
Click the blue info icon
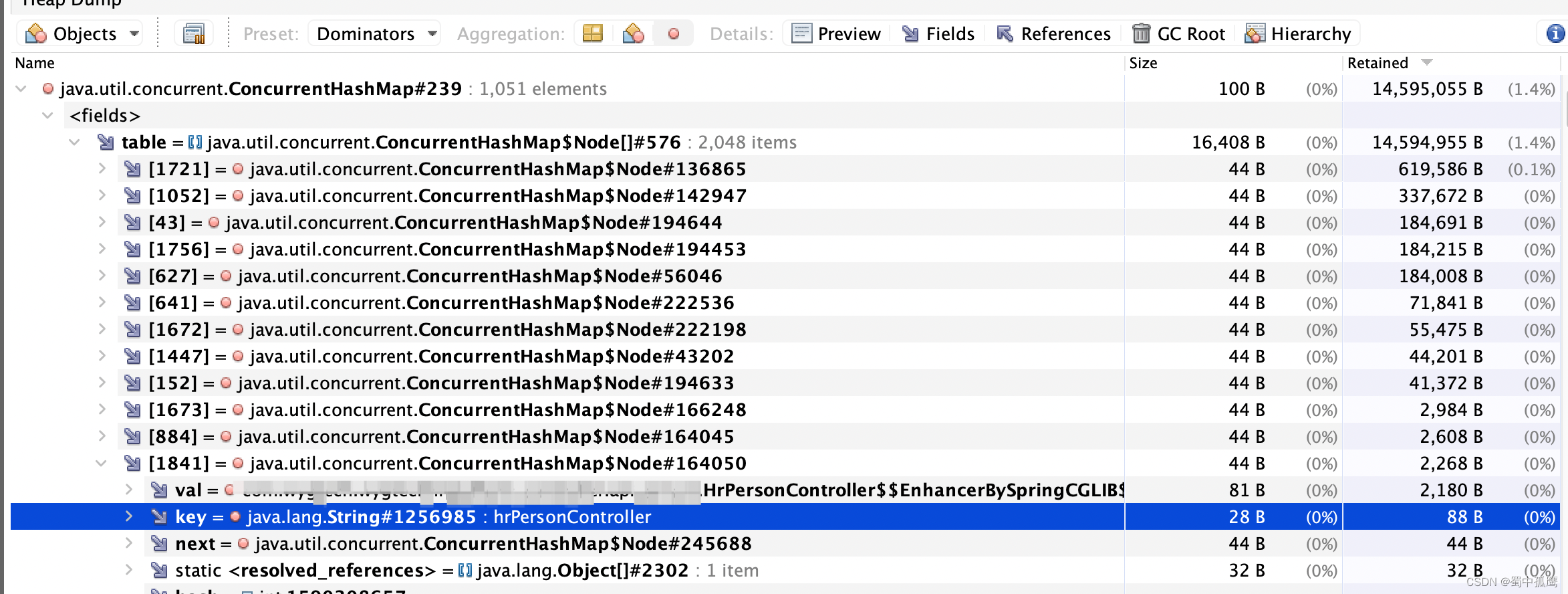(1555, 33)
